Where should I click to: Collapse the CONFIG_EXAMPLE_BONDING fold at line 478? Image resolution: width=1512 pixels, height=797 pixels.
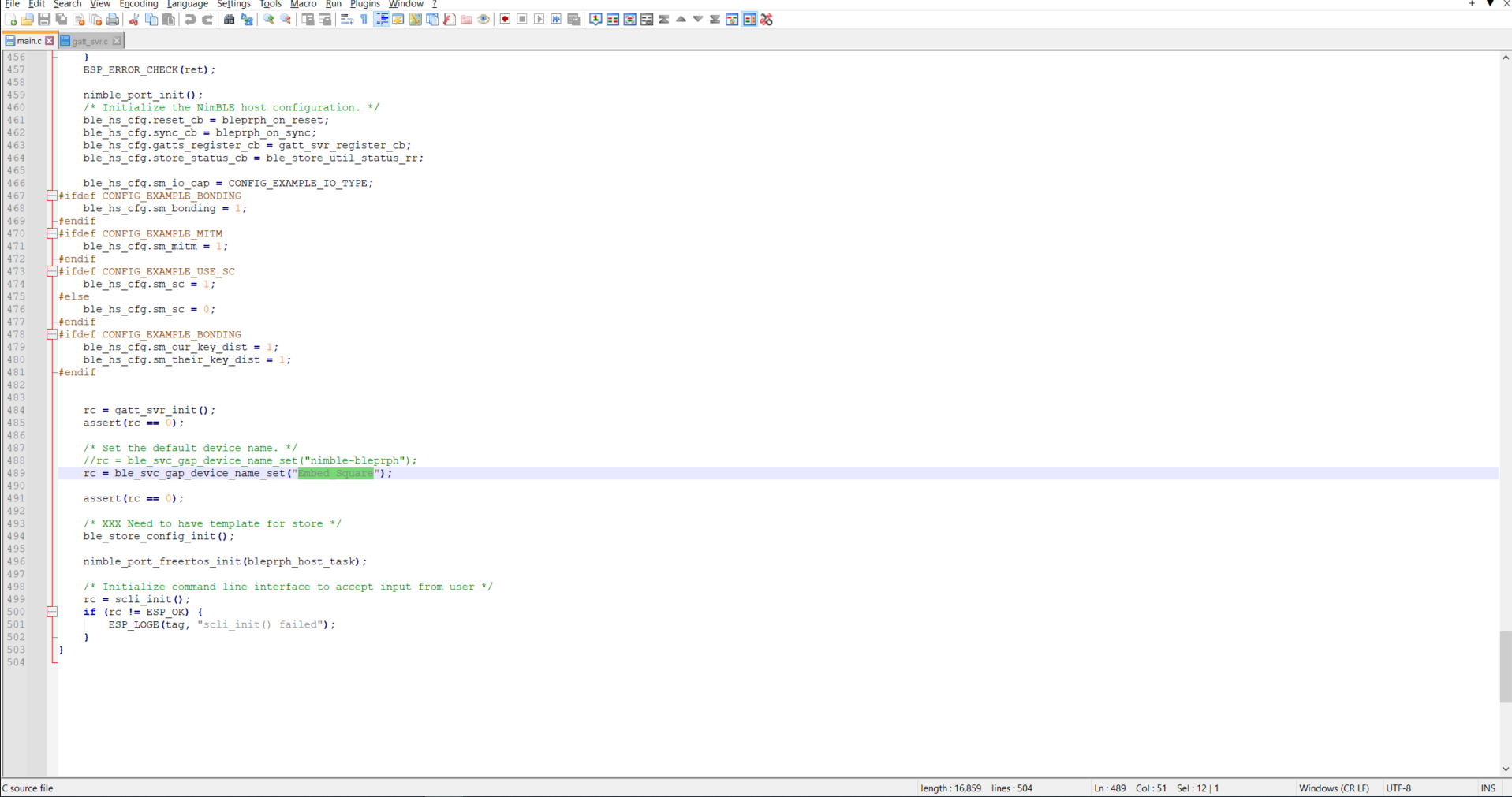pyautogui.click(x=51, y=334)
